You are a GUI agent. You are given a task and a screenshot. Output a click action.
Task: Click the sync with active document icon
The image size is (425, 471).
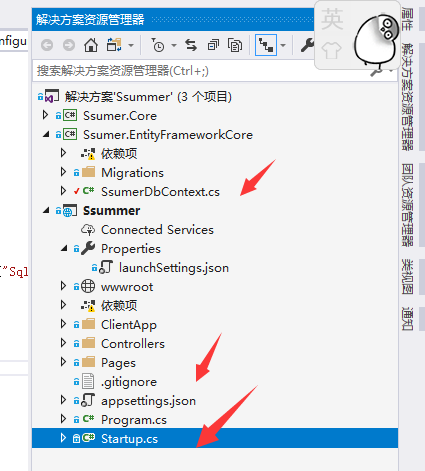(191, 45)
